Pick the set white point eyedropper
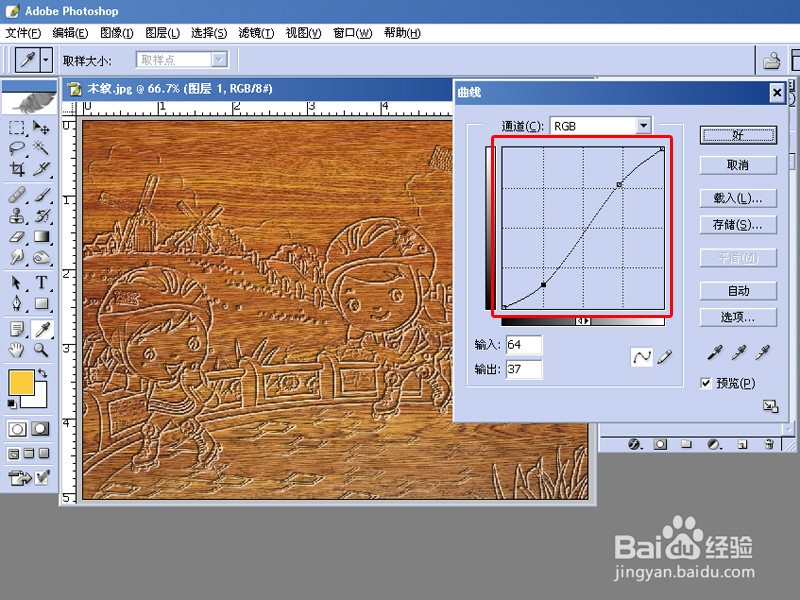This screenshot has width=800, height=600. tap(762, 353)
